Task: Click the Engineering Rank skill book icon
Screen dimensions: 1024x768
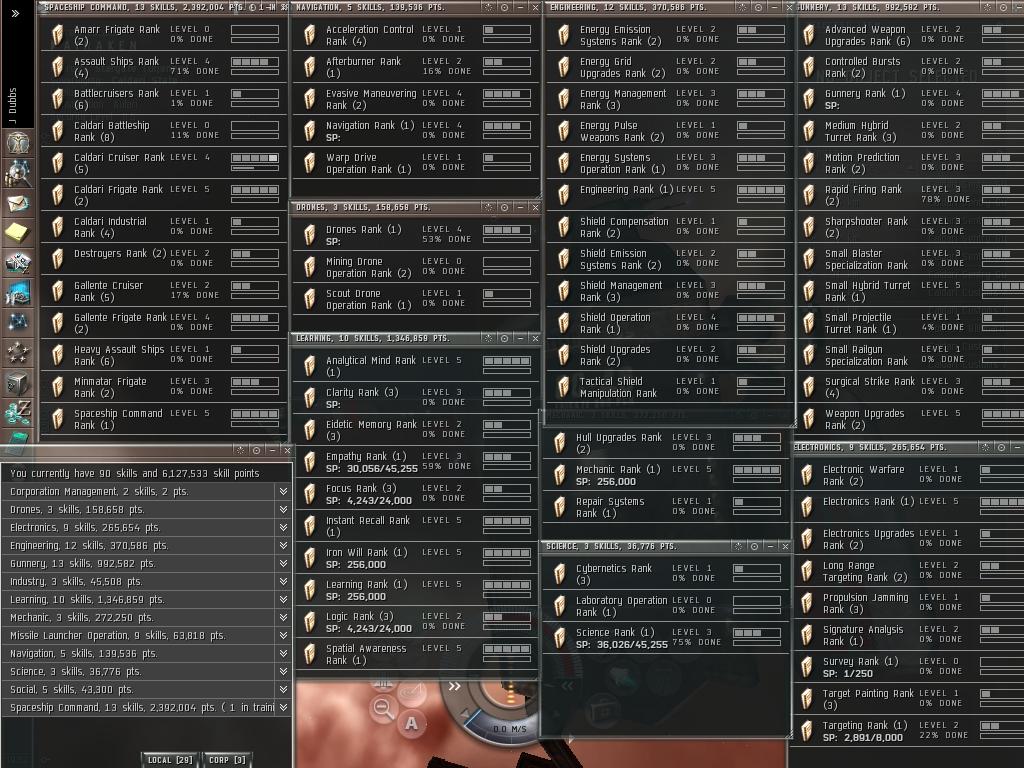Action: point(564,195)
